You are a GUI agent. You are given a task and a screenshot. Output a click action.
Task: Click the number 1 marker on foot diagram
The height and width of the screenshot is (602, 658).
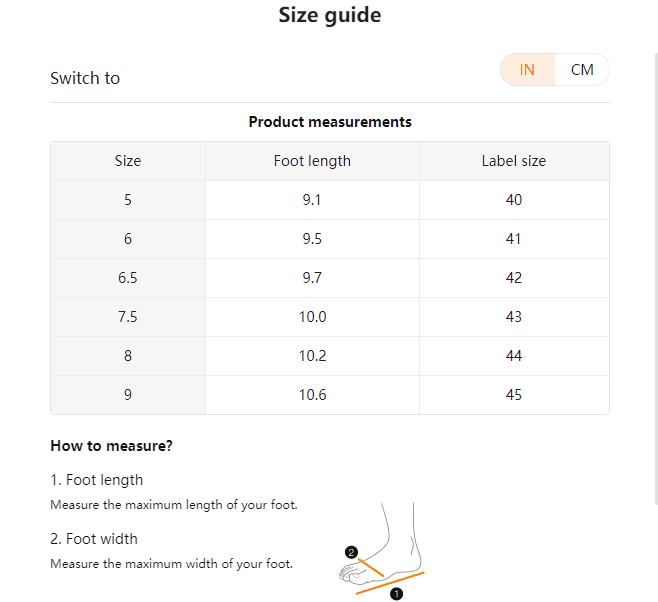coord(396,594)
